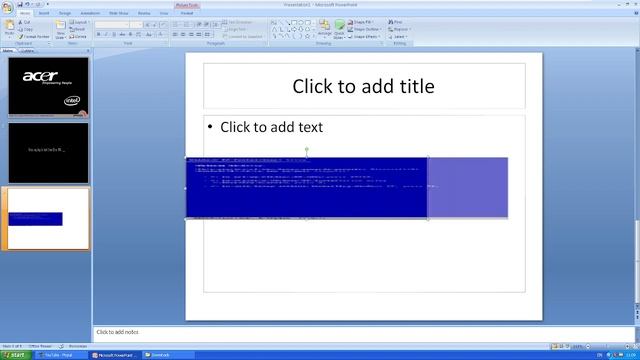Open the Select dropdown in Editing

pos(398,37)
